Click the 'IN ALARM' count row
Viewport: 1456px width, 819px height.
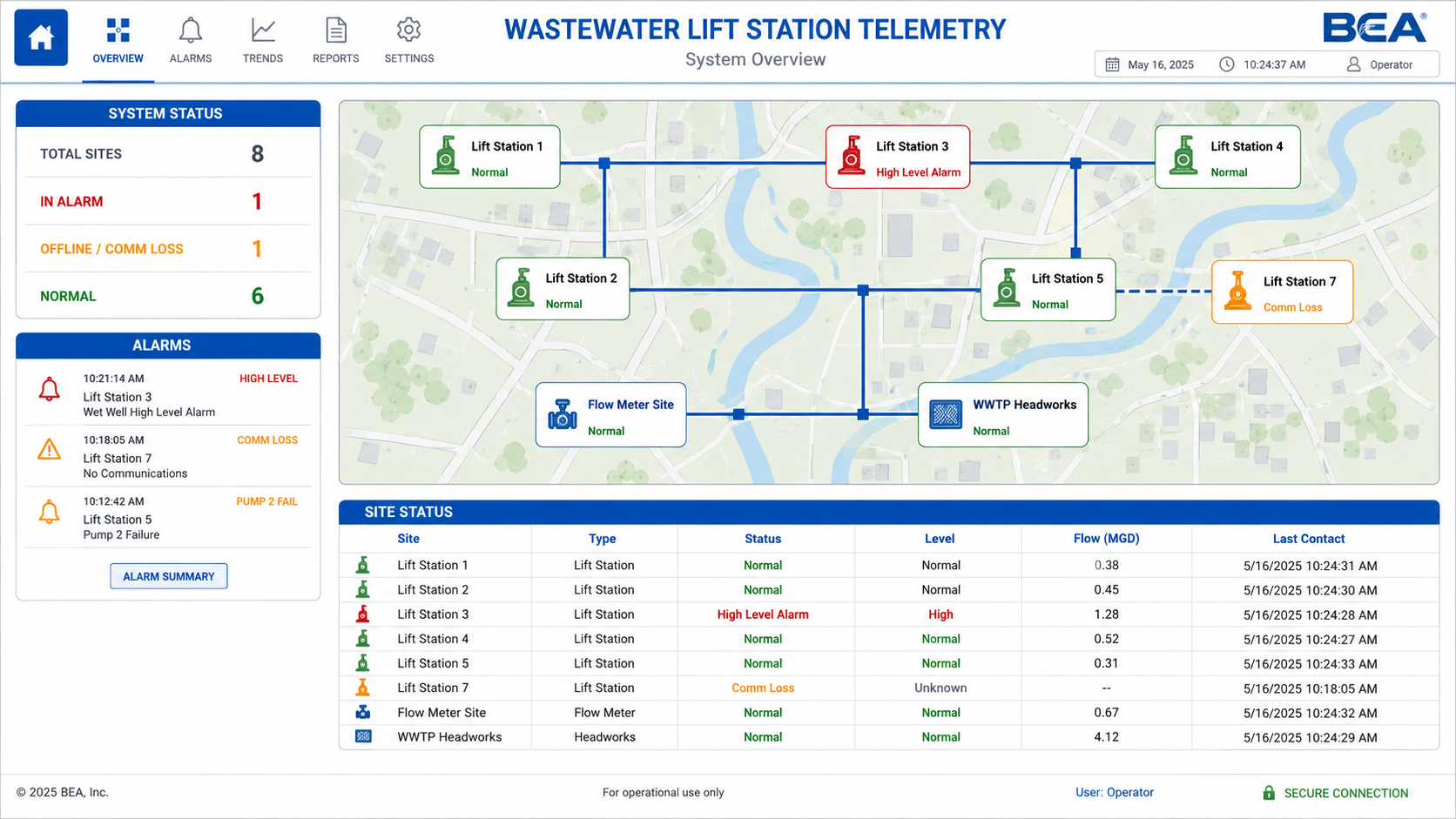coord(168,201)
